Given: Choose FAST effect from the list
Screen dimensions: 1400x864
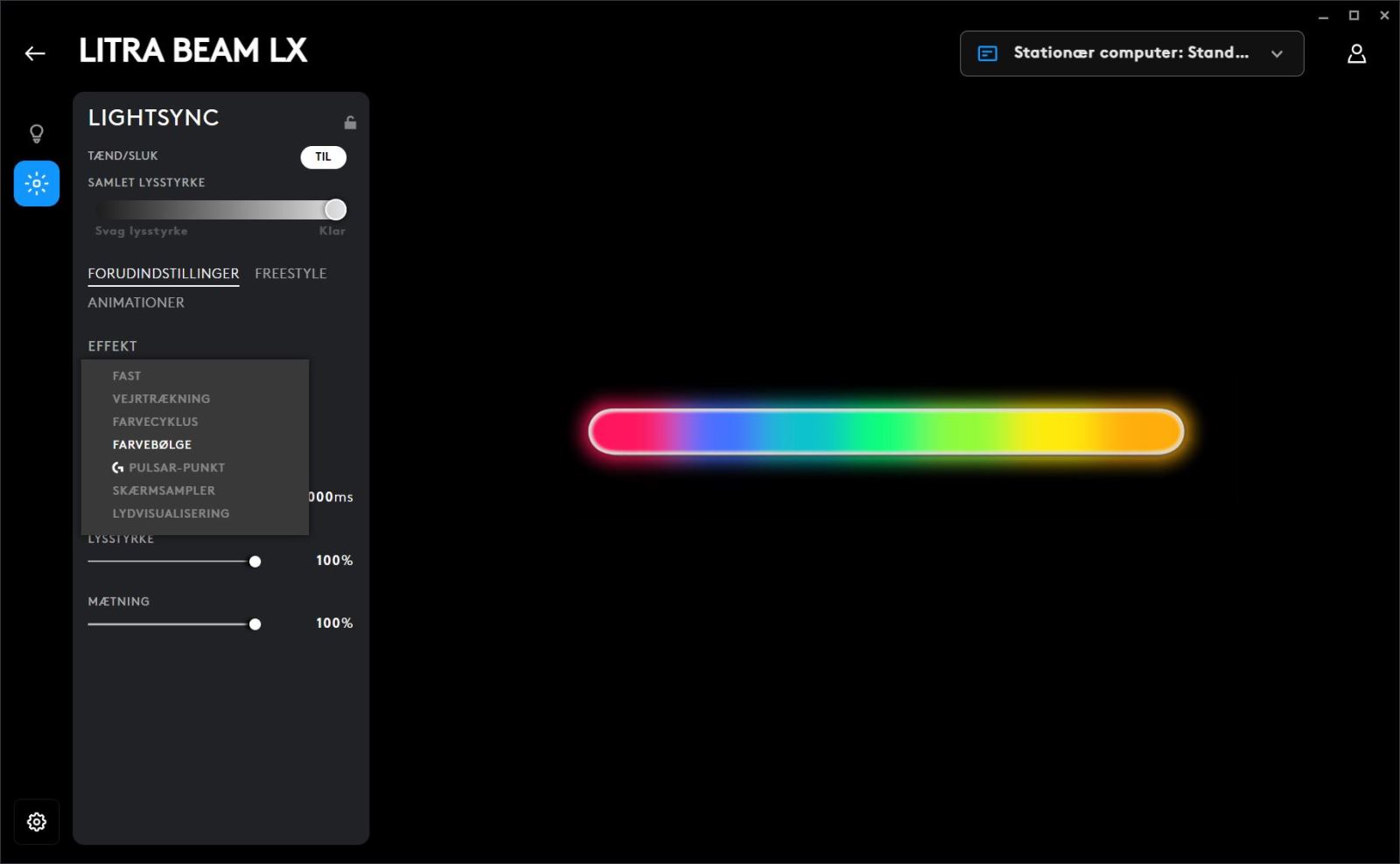Looking at the screenshot, I should (x=127, y=376).
